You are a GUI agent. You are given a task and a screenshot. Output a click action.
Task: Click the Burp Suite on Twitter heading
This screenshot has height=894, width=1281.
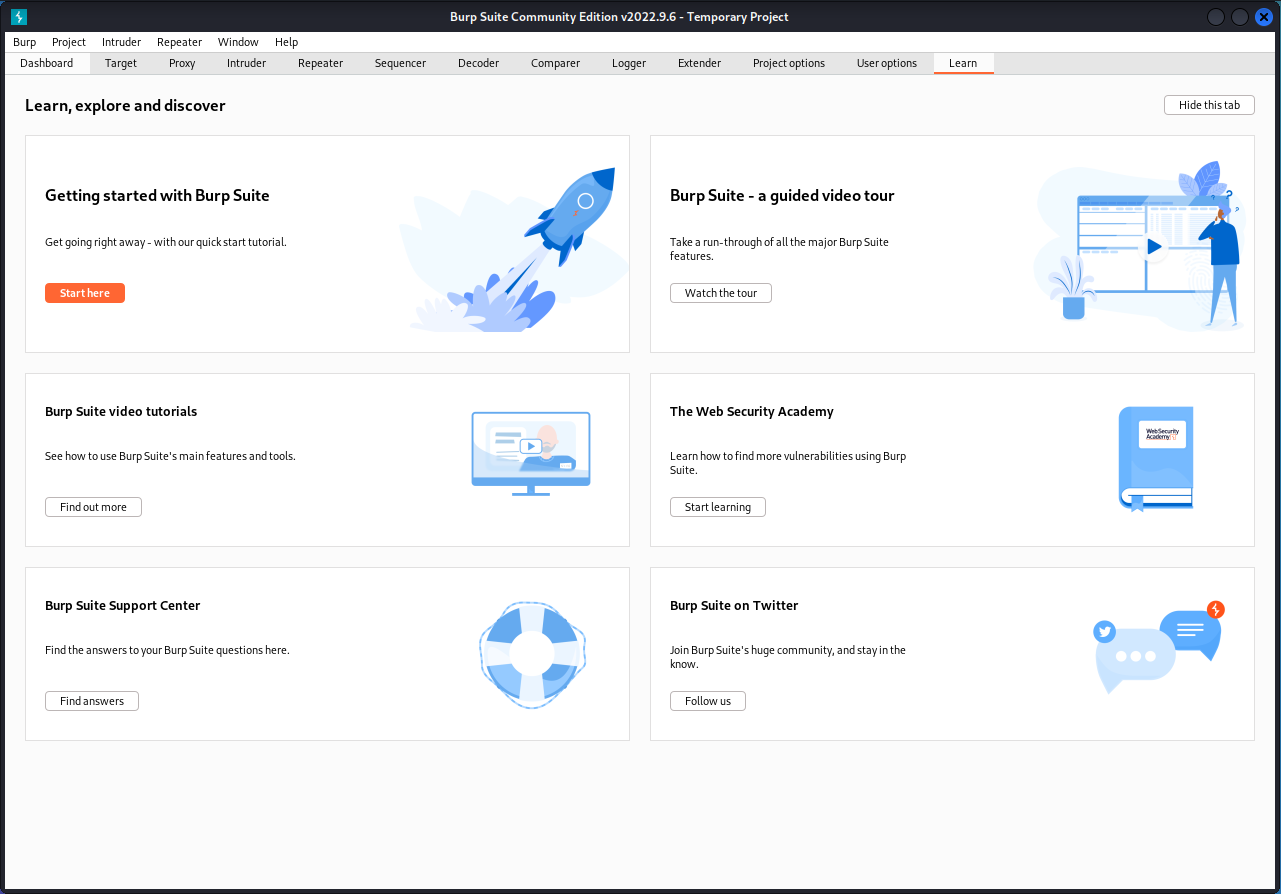pos(734,605)
